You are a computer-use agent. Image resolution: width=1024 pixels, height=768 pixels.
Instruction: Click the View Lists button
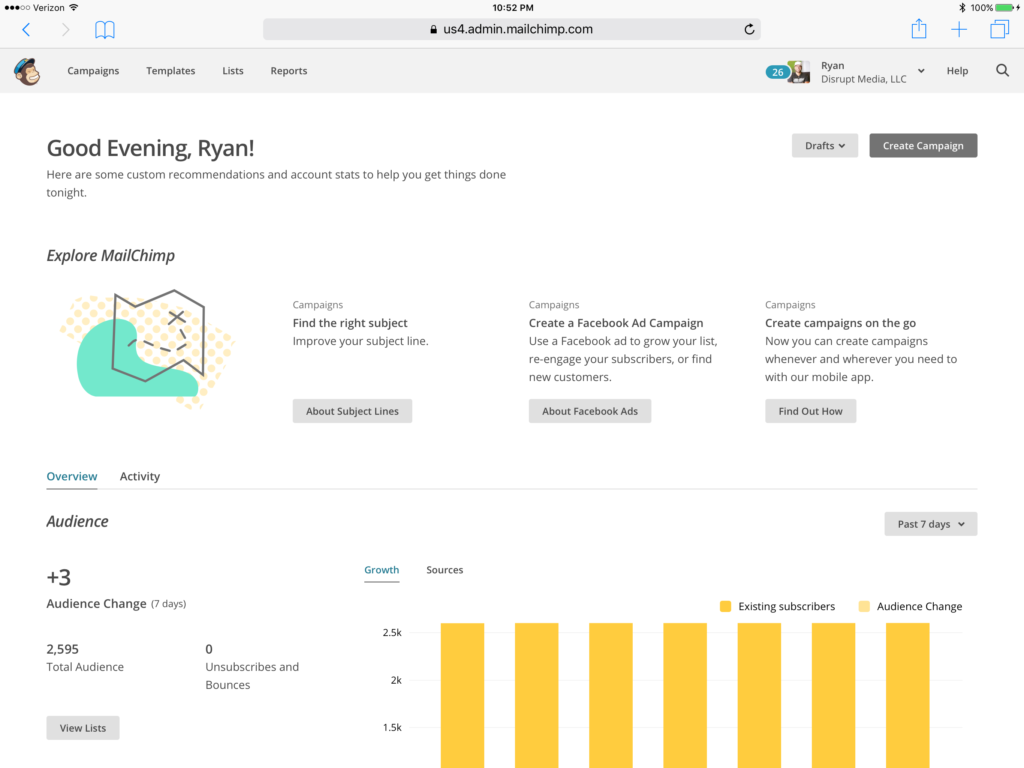(83, 728)
